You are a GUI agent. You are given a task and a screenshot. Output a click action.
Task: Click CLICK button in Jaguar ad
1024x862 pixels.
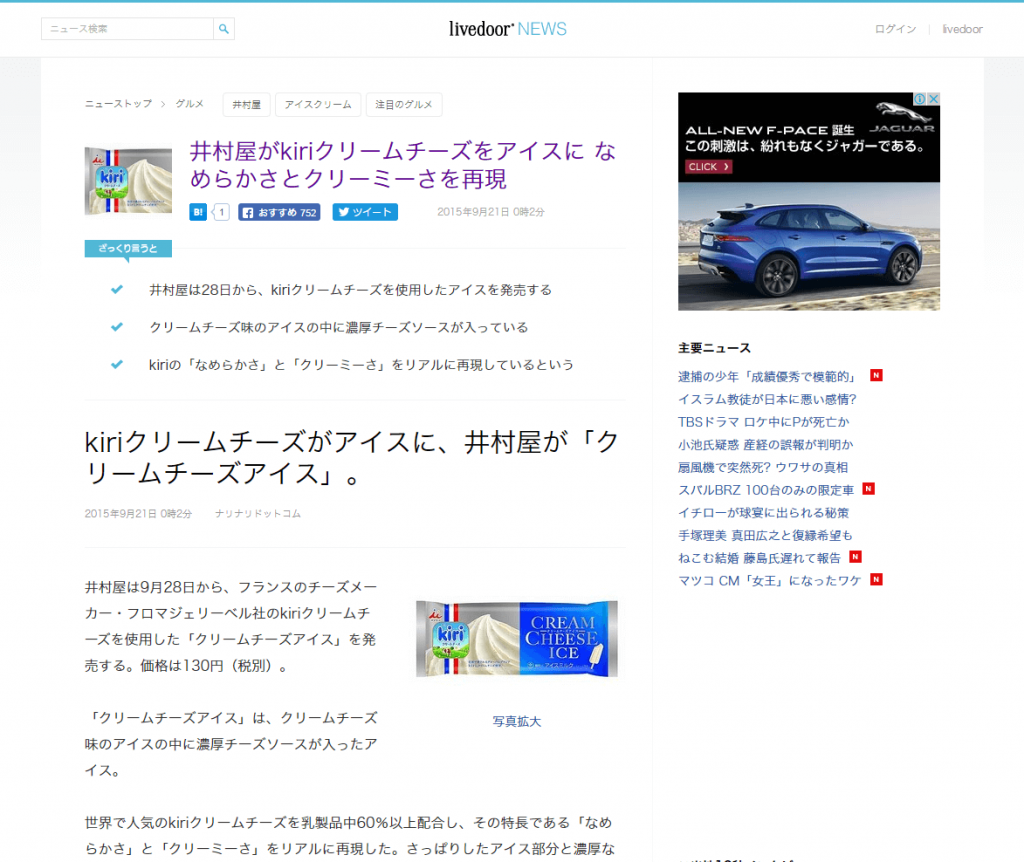pos(708,167)
